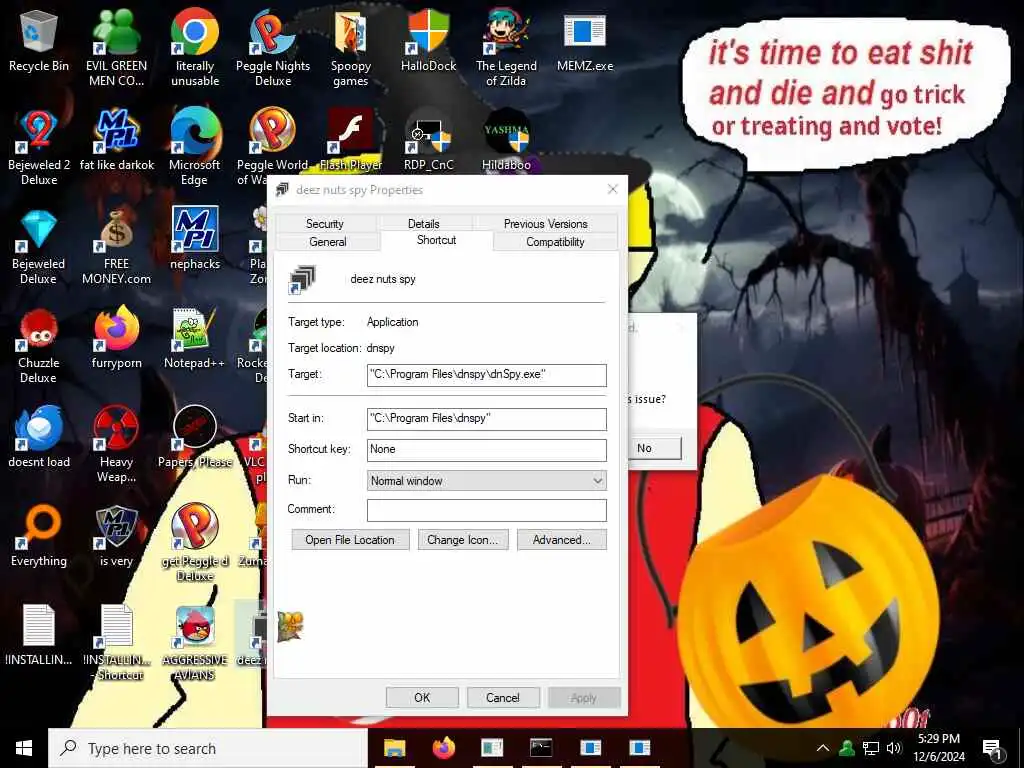Image resolution: width=1024 pixels, height=768 pixels.
Task: Click the taskbar search box
Action: coord(208,748)
